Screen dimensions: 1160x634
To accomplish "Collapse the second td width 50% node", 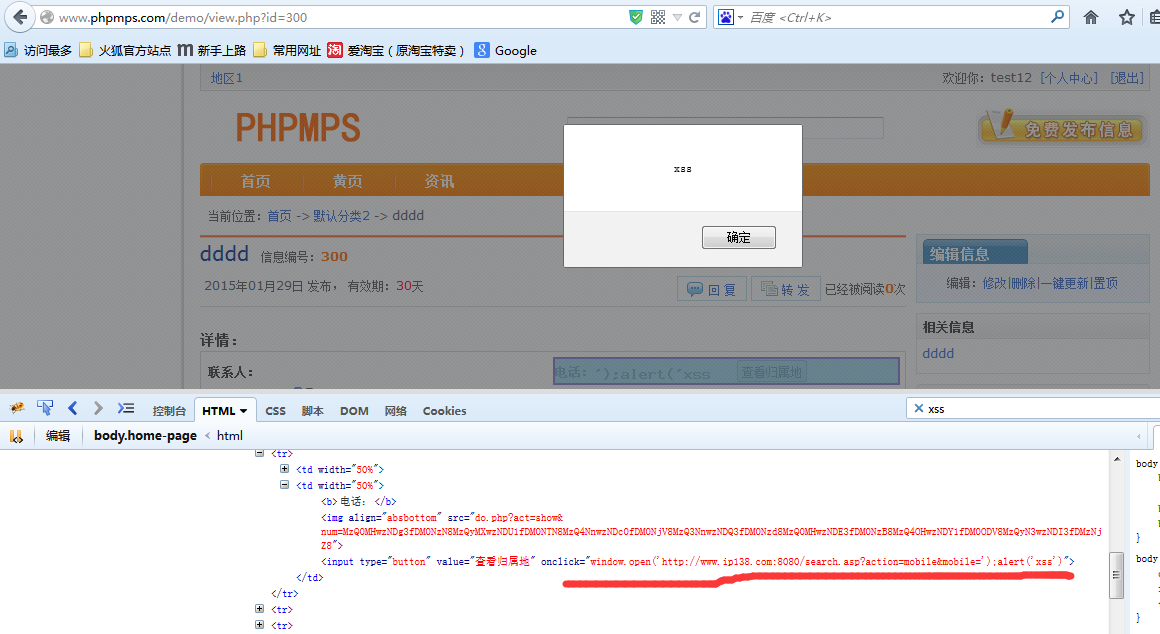I will [x=284, y=485].
